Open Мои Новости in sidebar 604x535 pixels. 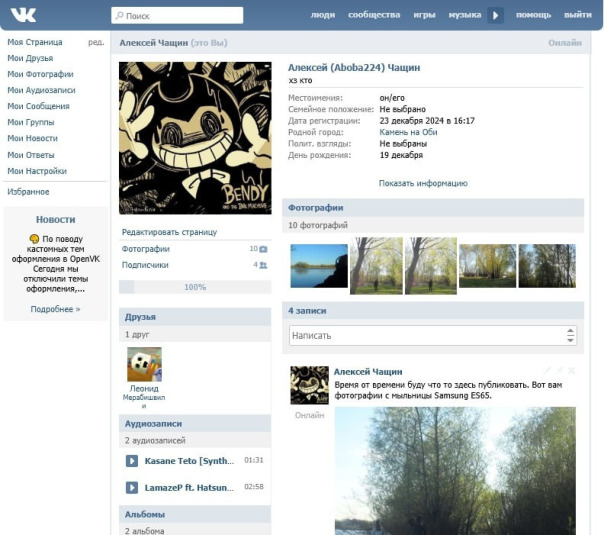(x=32, y=138)
